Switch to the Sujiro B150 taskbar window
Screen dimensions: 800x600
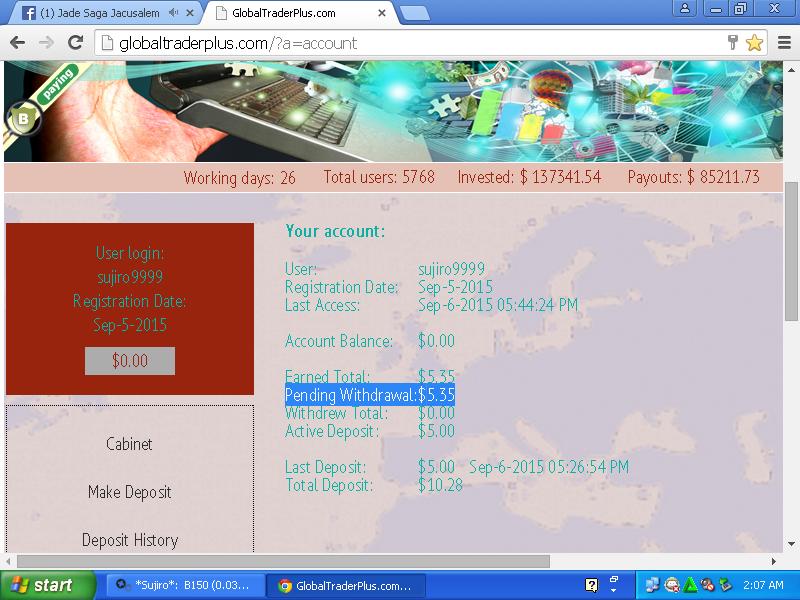point(187,586)
